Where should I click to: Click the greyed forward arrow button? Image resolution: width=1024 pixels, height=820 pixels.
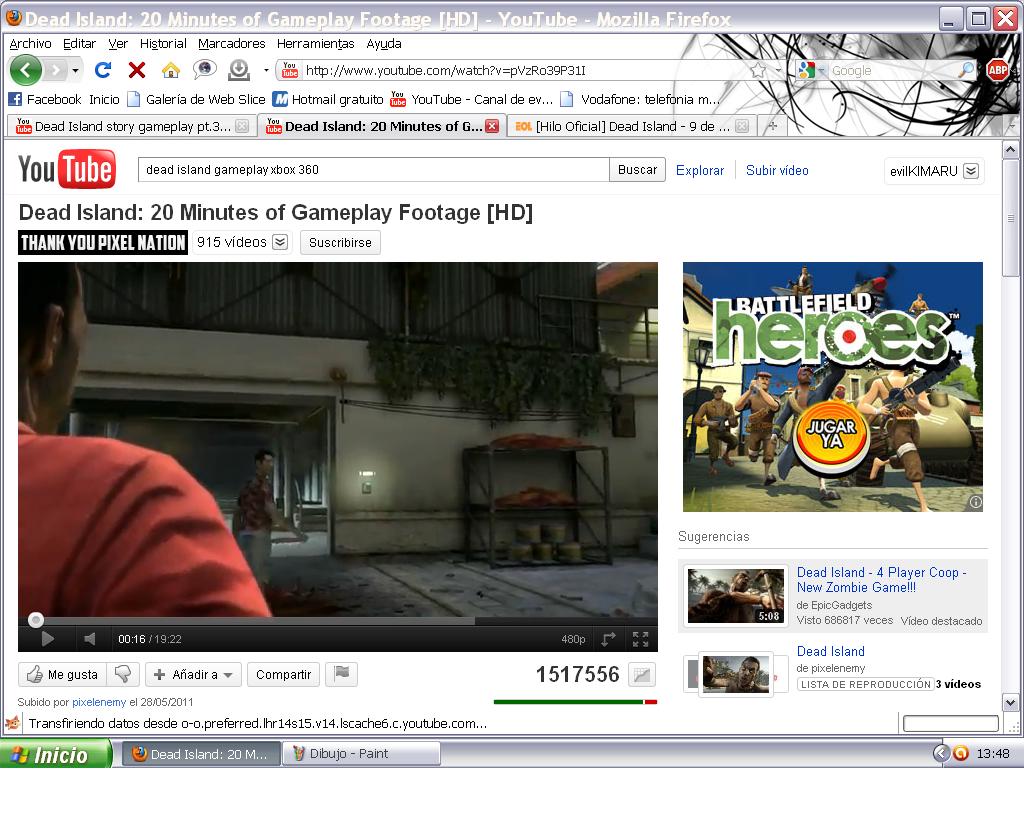56,70
